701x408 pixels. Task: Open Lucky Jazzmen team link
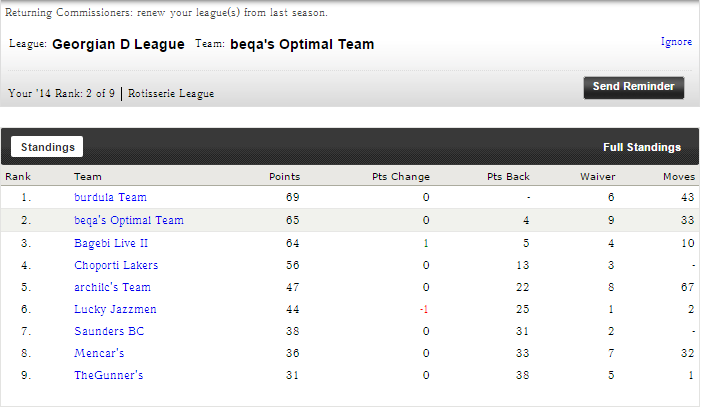coord(115,309)
